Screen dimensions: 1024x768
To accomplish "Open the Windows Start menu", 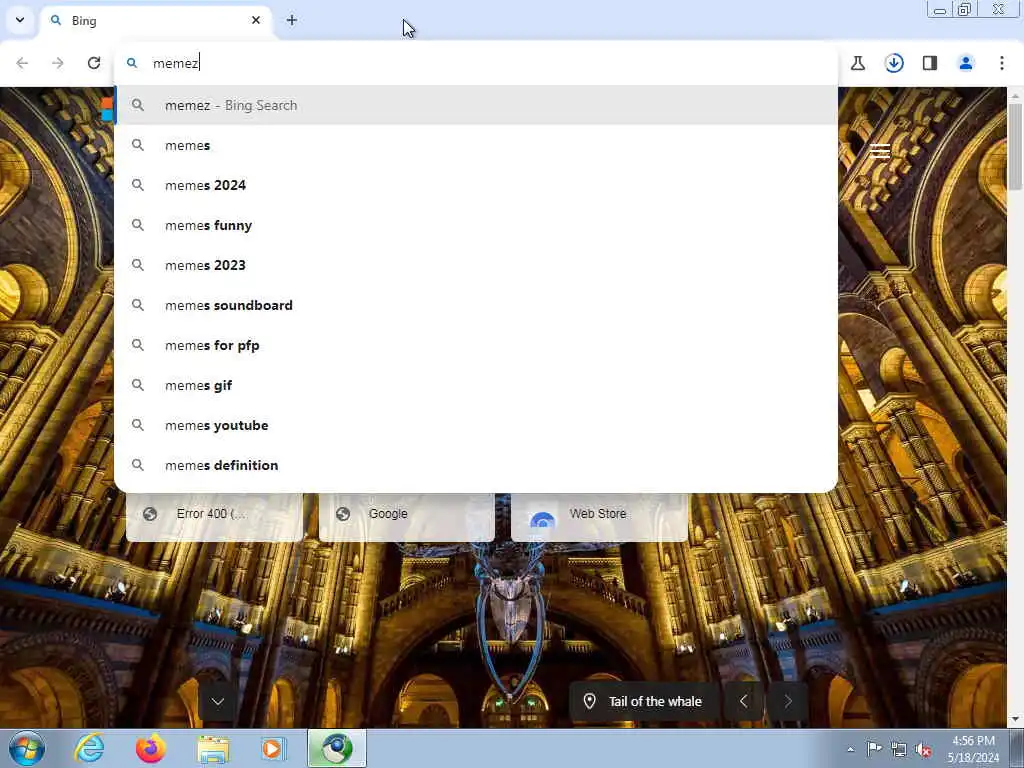I will 27,748.
